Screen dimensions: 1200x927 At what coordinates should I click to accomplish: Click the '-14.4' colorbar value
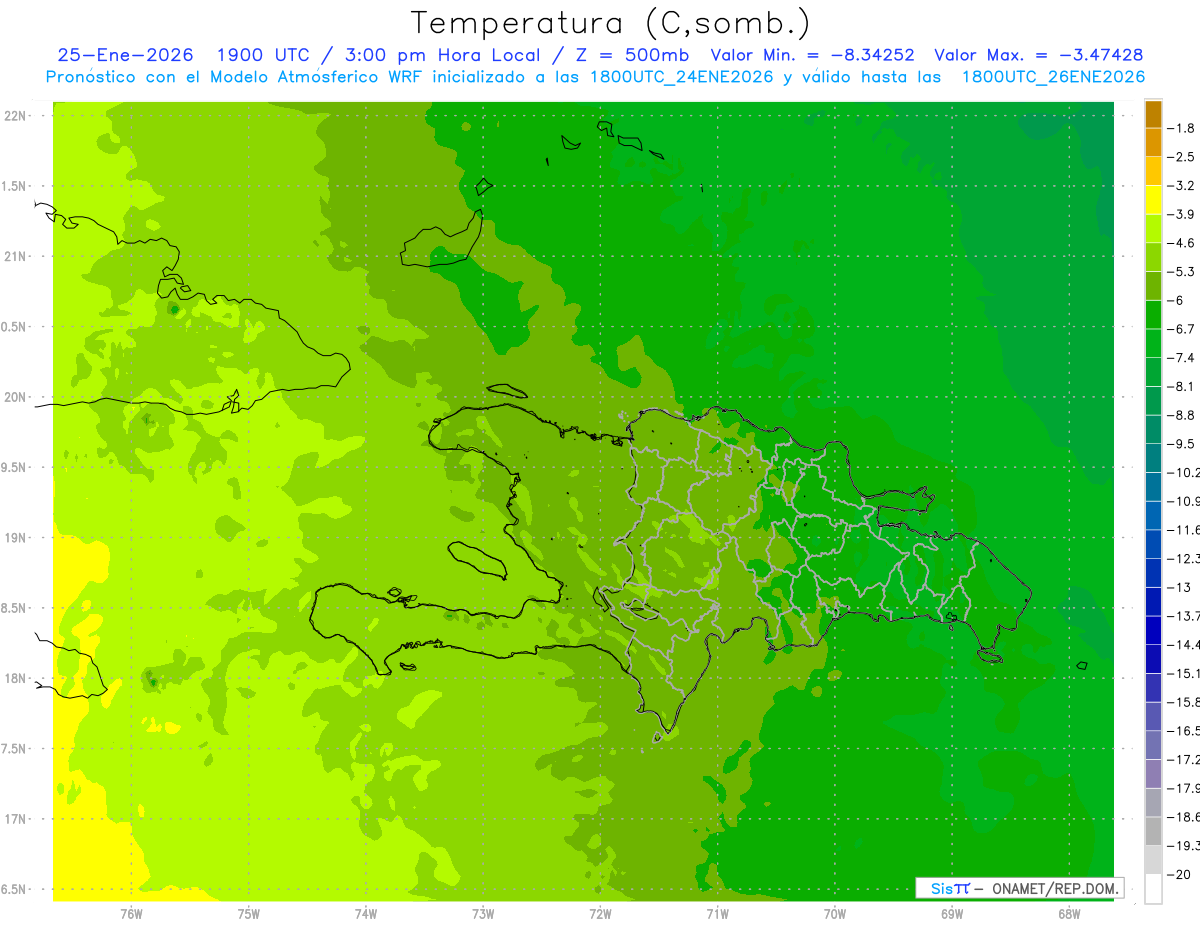coord(1183,645)
